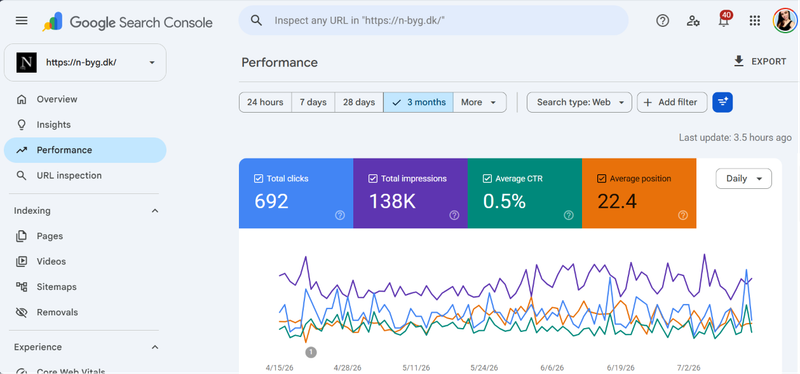Open Videos under Indexing
Image resolution: width=800 pixels, height=374 pixels.
point(85,262)
